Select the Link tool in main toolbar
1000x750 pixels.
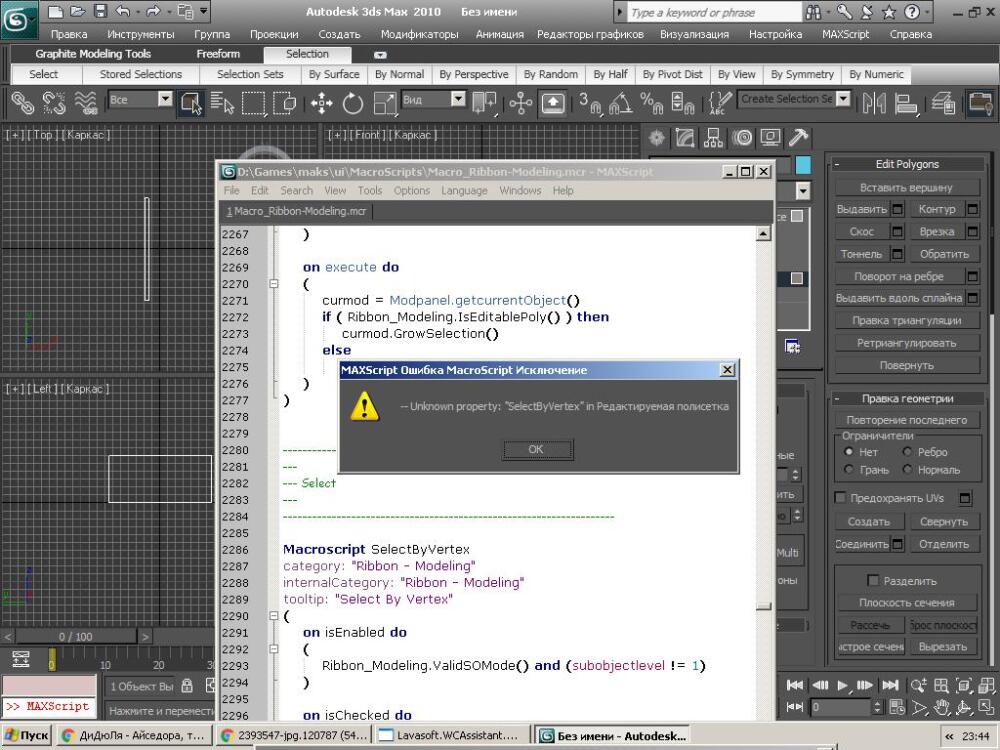tap(22, 102)
